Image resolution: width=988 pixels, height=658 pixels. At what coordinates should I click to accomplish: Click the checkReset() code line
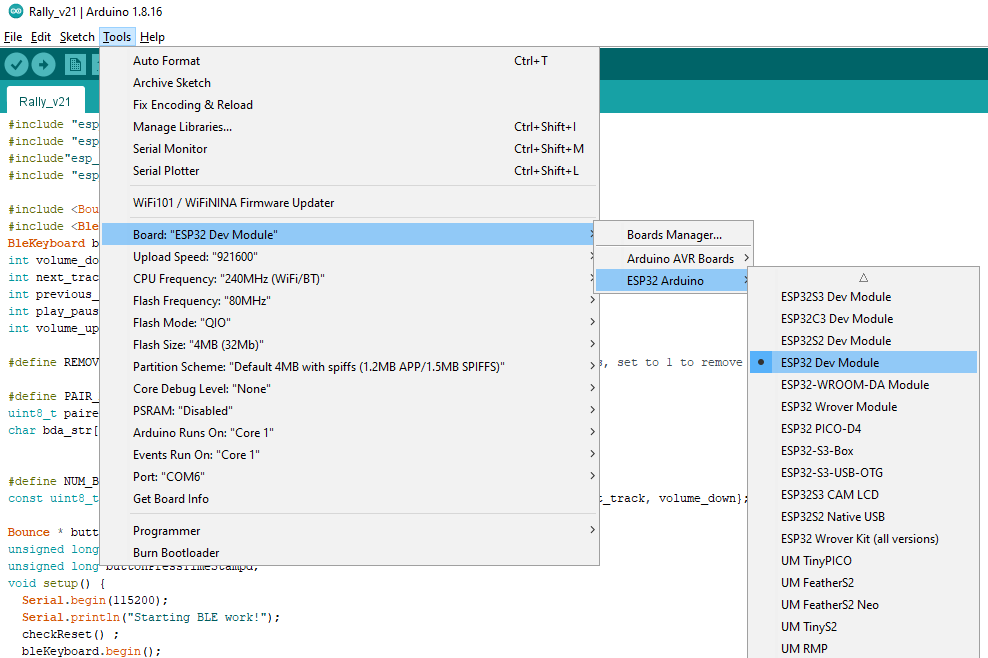click(x=70, y=634)
